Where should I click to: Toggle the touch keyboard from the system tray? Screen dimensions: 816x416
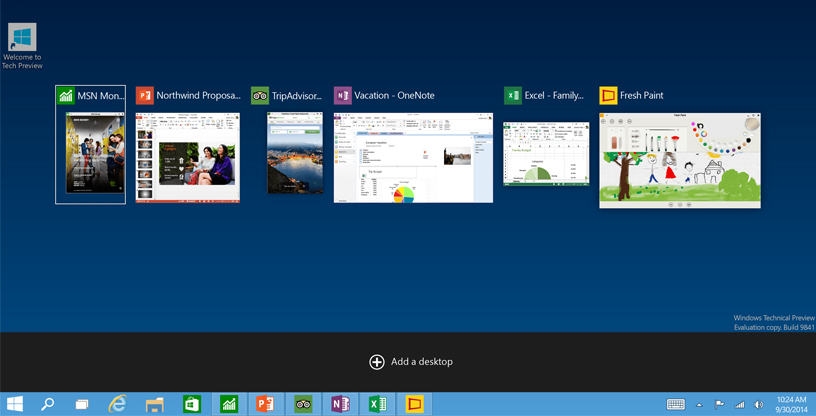tap(676, 405)
